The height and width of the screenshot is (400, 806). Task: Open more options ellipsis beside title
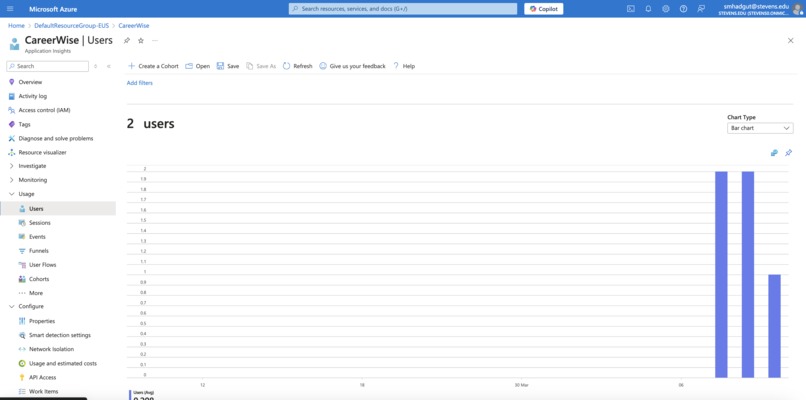pyautogui.click(x=155, y=40)
